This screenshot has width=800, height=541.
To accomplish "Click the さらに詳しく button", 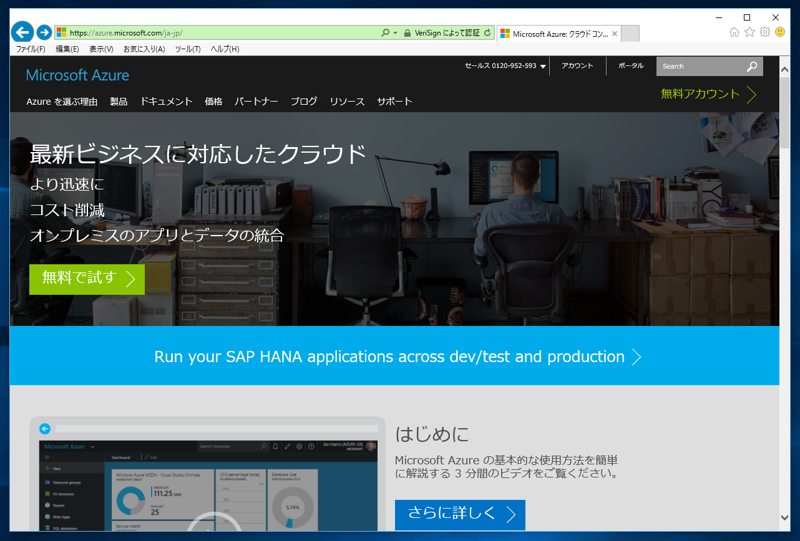I will [460, 515].
